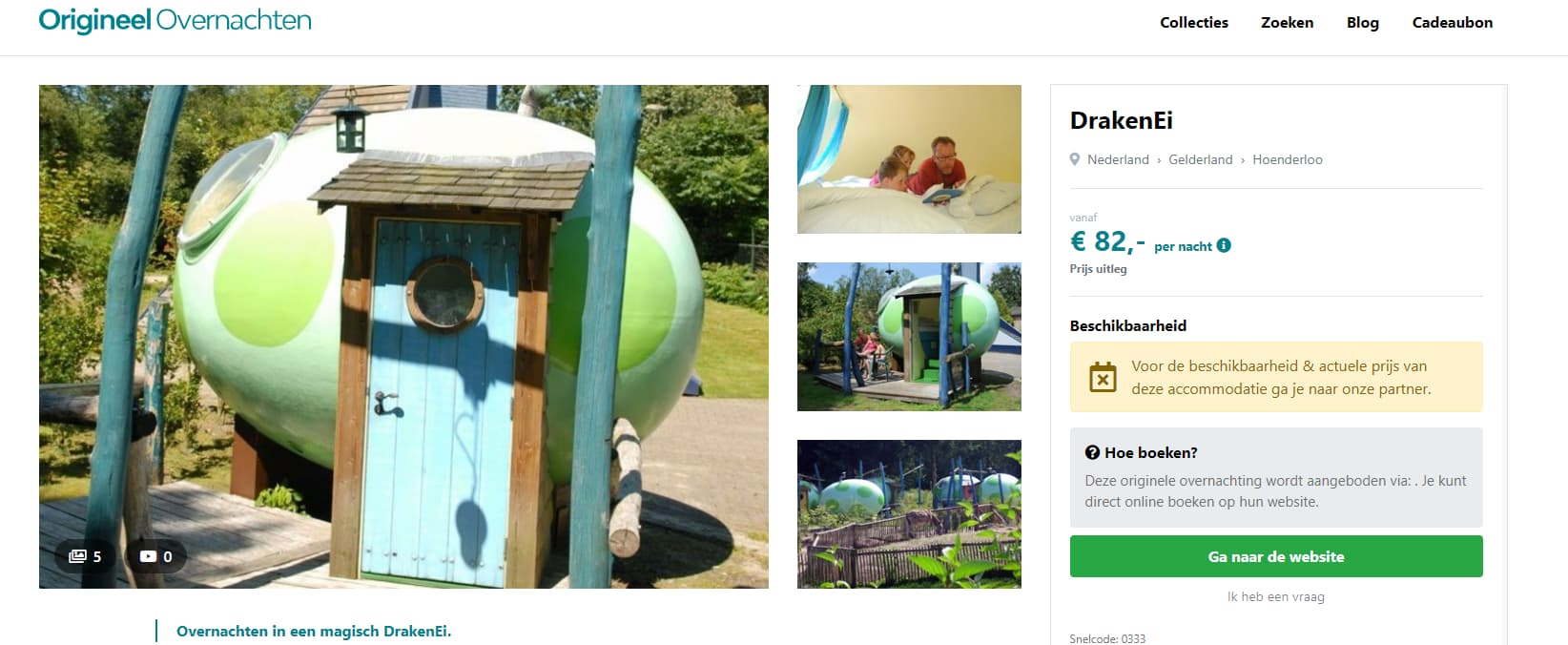
Task: Select the Nederland breadcrumb link
Action: pyautogui.click(x=1118, y=159)
